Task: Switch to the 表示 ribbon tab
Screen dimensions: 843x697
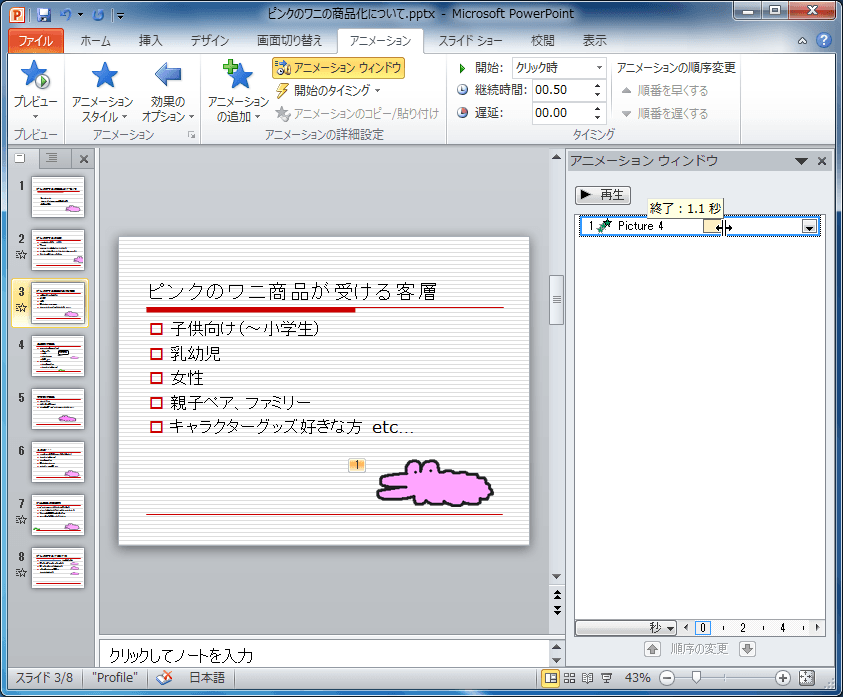Action: (595, 41)
